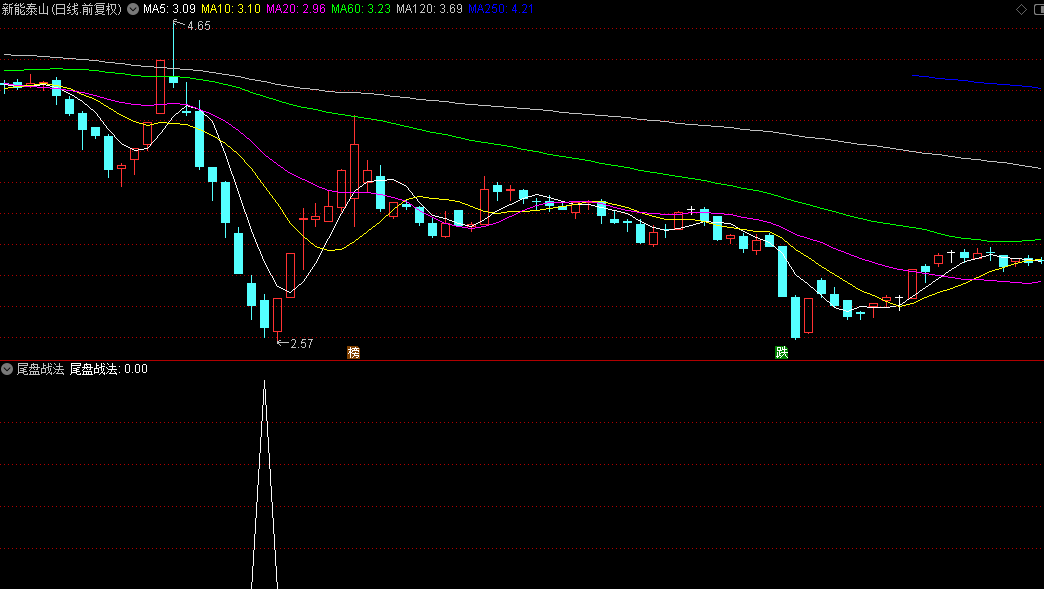Click the 跌 marker icon
1044x589 pixels.
[782, 352]
